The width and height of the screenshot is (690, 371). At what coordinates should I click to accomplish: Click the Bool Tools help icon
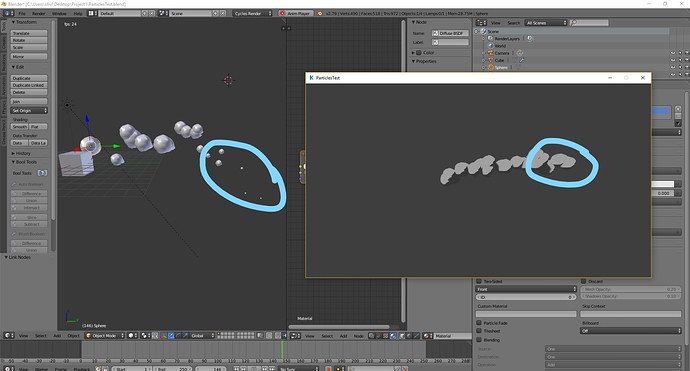[x=42, y=173]
